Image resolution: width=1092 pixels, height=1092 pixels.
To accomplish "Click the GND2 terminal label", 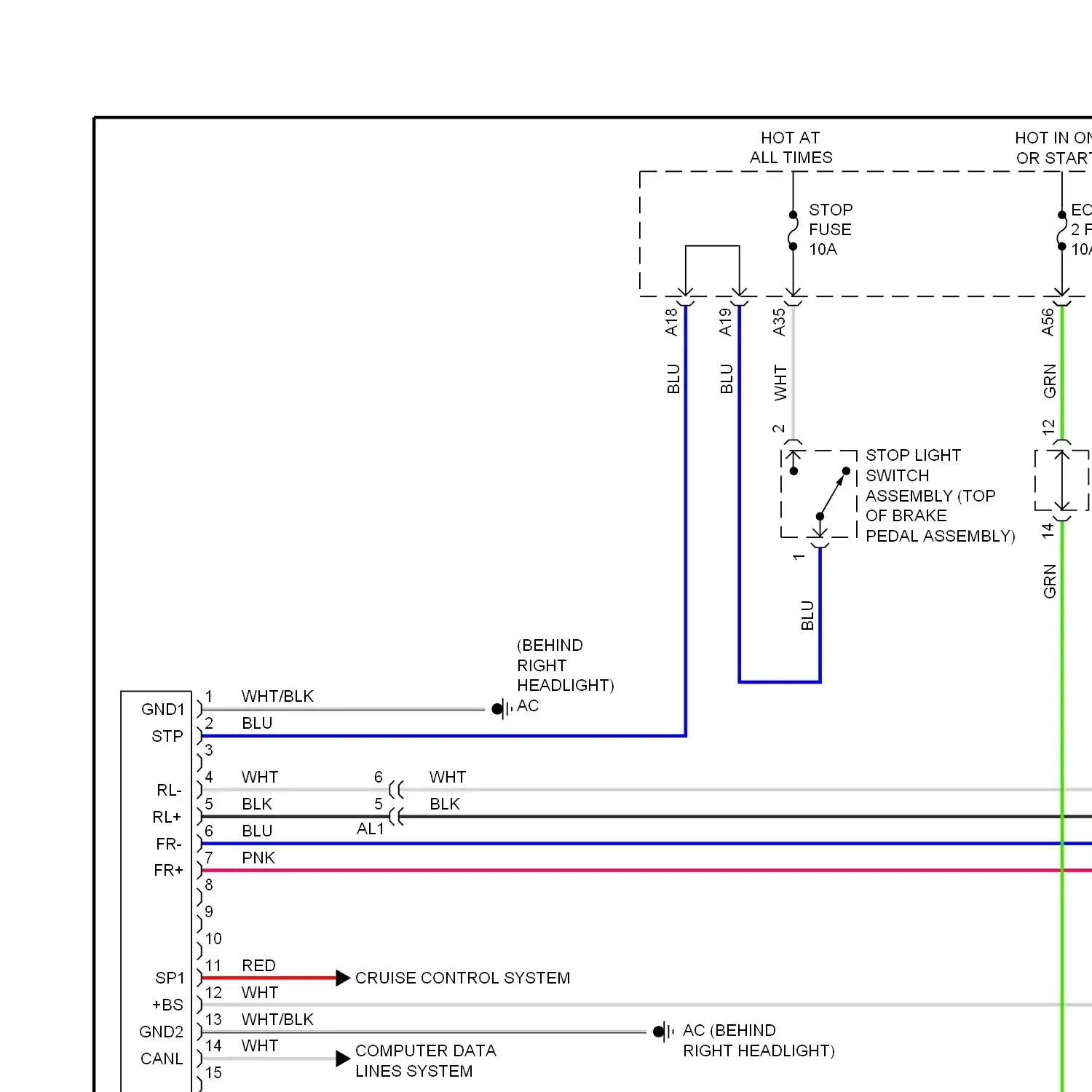I will click(x=162, y=1032).
